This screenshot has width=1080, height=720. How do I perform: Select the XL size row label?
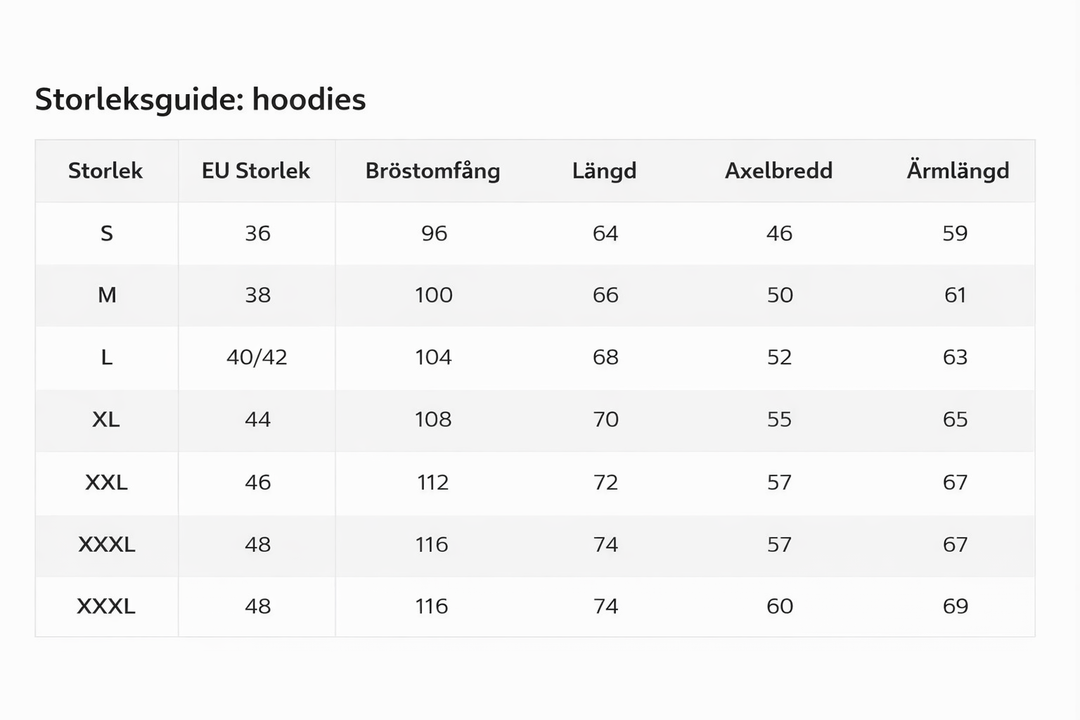(x=106, y=420)
